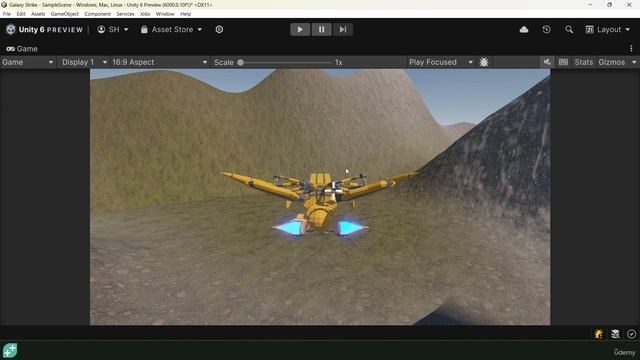Open the SH account menu
Screen dimensions: 640x360
pos(113,29)
